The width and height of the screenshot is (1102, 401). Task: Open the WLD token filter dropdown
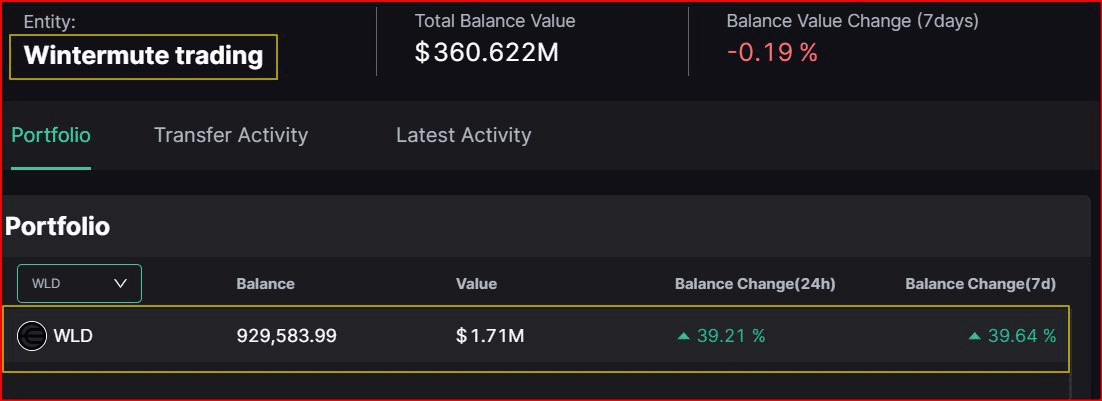[x=79, y=284]
